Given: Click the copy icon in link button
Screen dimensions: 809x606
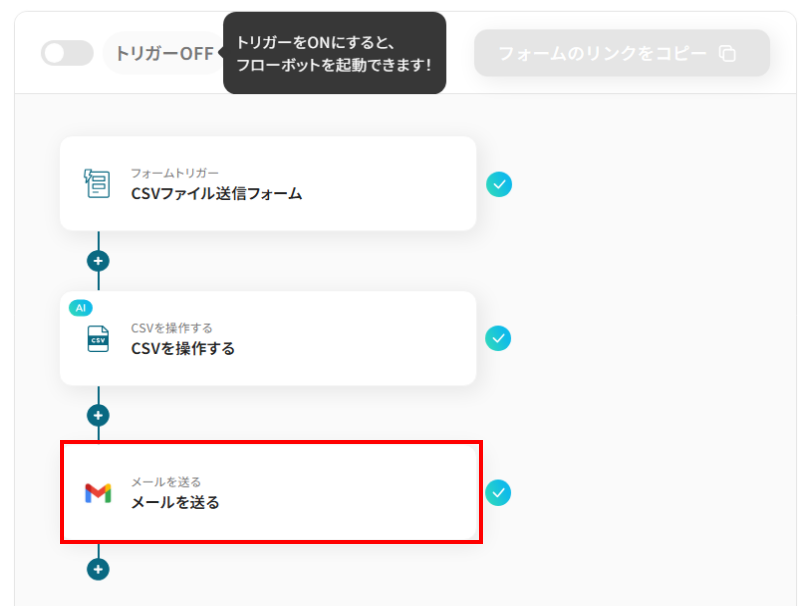Looking at the screenshot, I should pos(727,53).
